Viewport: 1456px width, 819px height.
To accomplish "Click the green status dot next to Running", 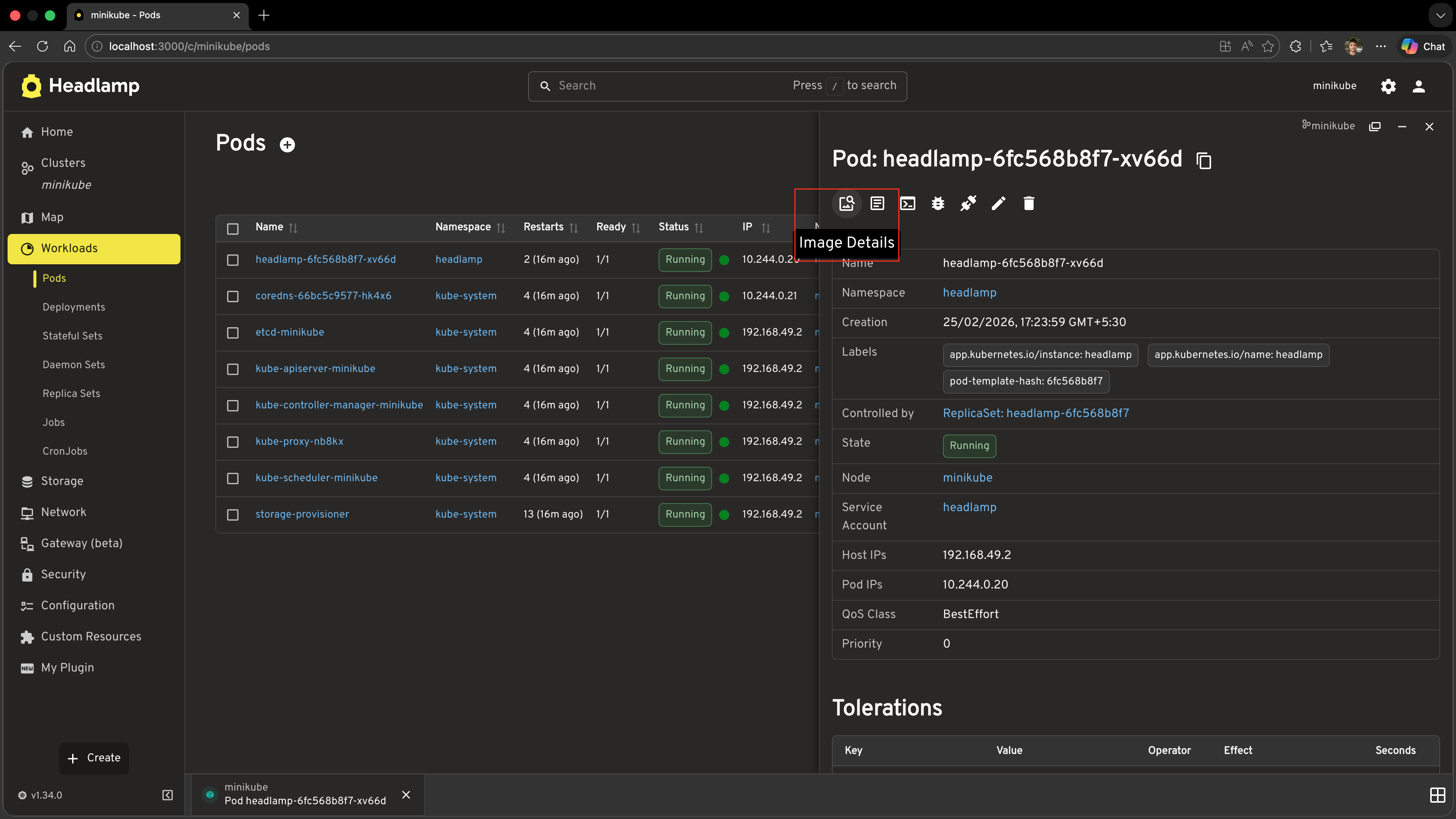I will click(x=724, y=260).
